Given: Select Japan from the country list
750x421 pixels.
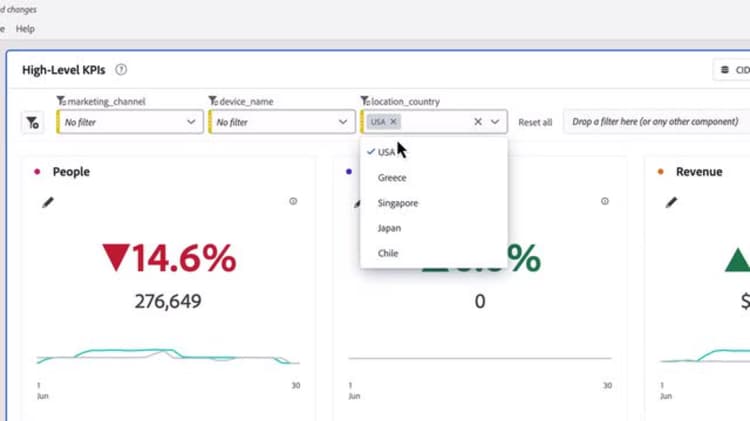Looking at the screenshot, I should point(434,228).
